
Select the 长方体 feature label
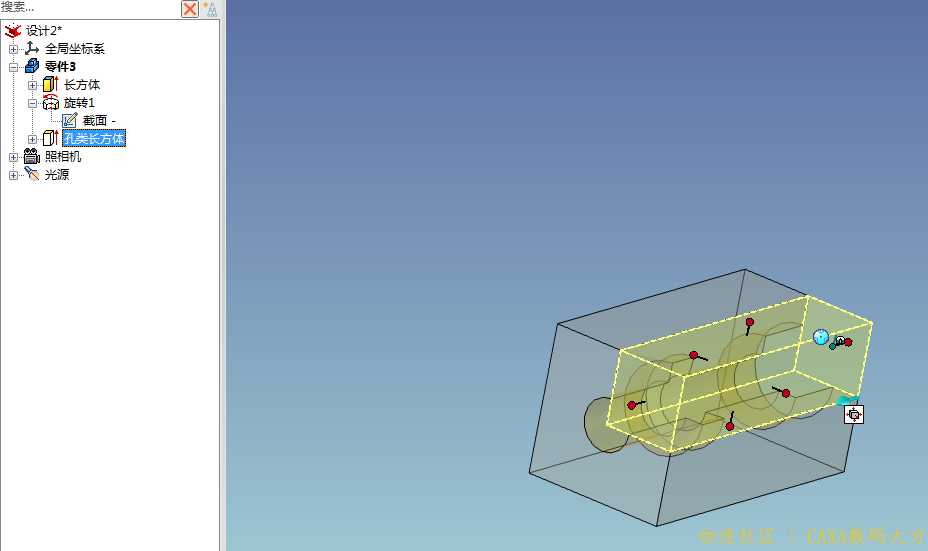(x=82, y=85)
